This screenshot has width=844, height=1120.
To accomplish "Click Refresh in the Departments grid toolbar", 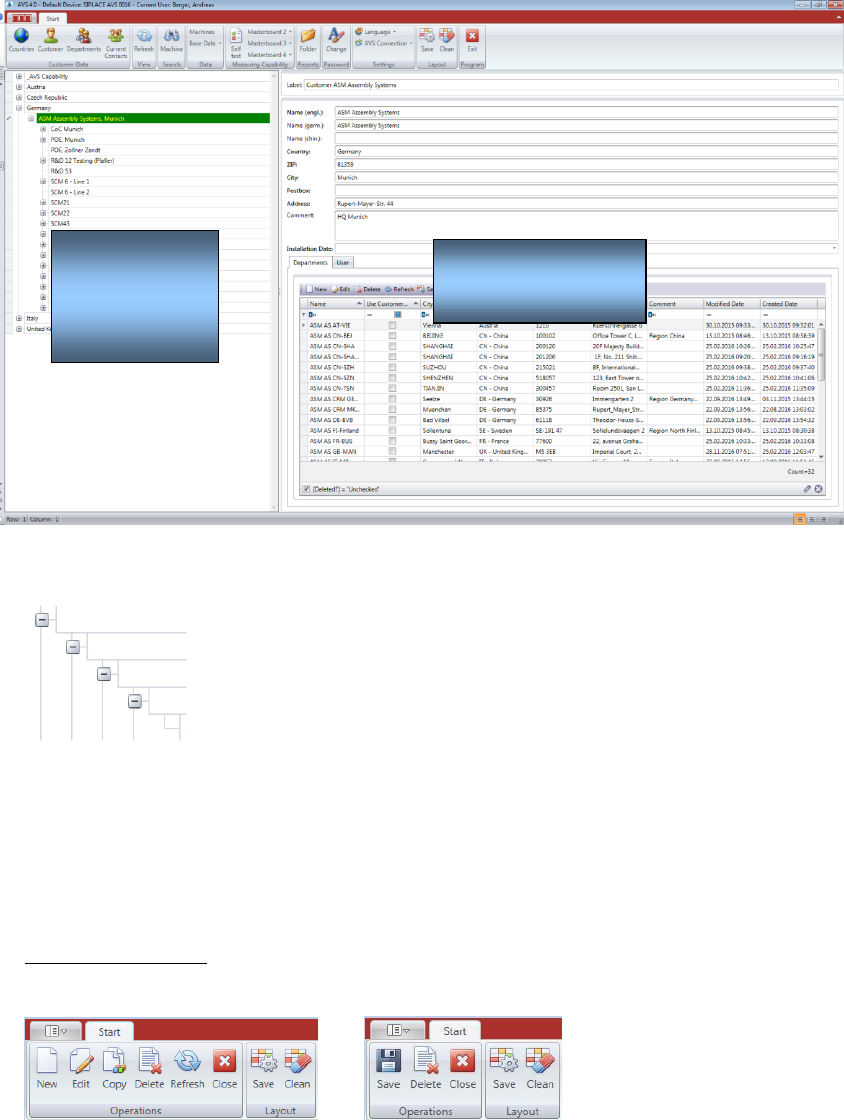I will 399,289.
